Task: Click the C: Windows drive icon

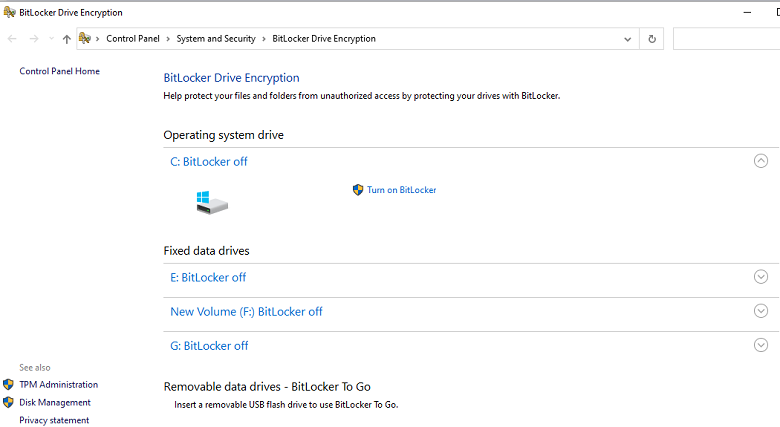Action: tap(212, 203)
